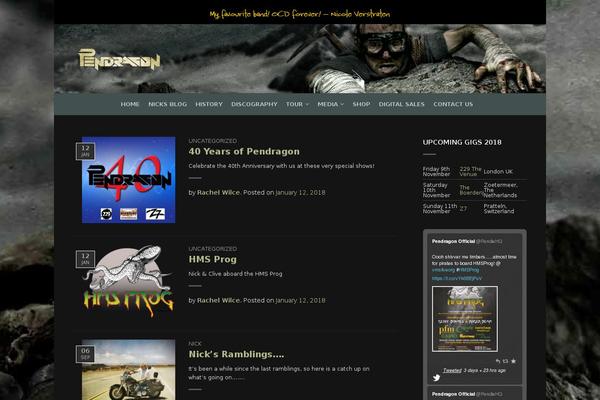Open the motorcycle photo thumbnail

129,370
